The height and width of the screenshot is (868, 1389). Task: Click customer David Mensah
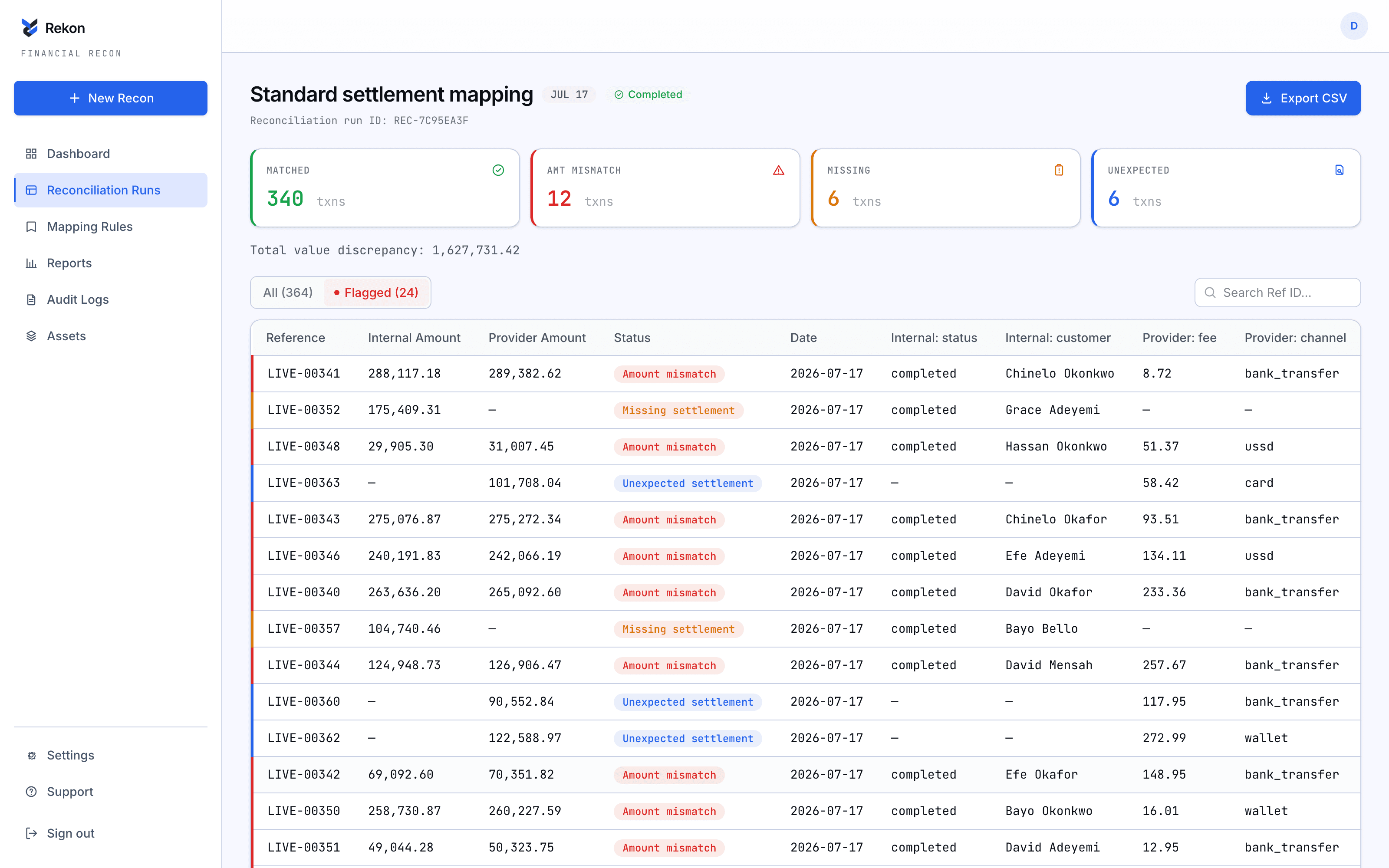pos(1049,665)
